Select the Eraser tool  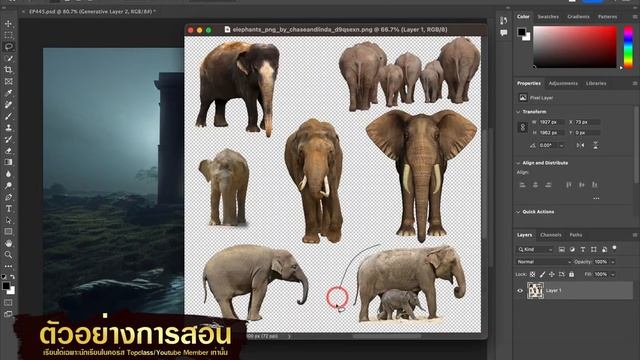[8, 151]
